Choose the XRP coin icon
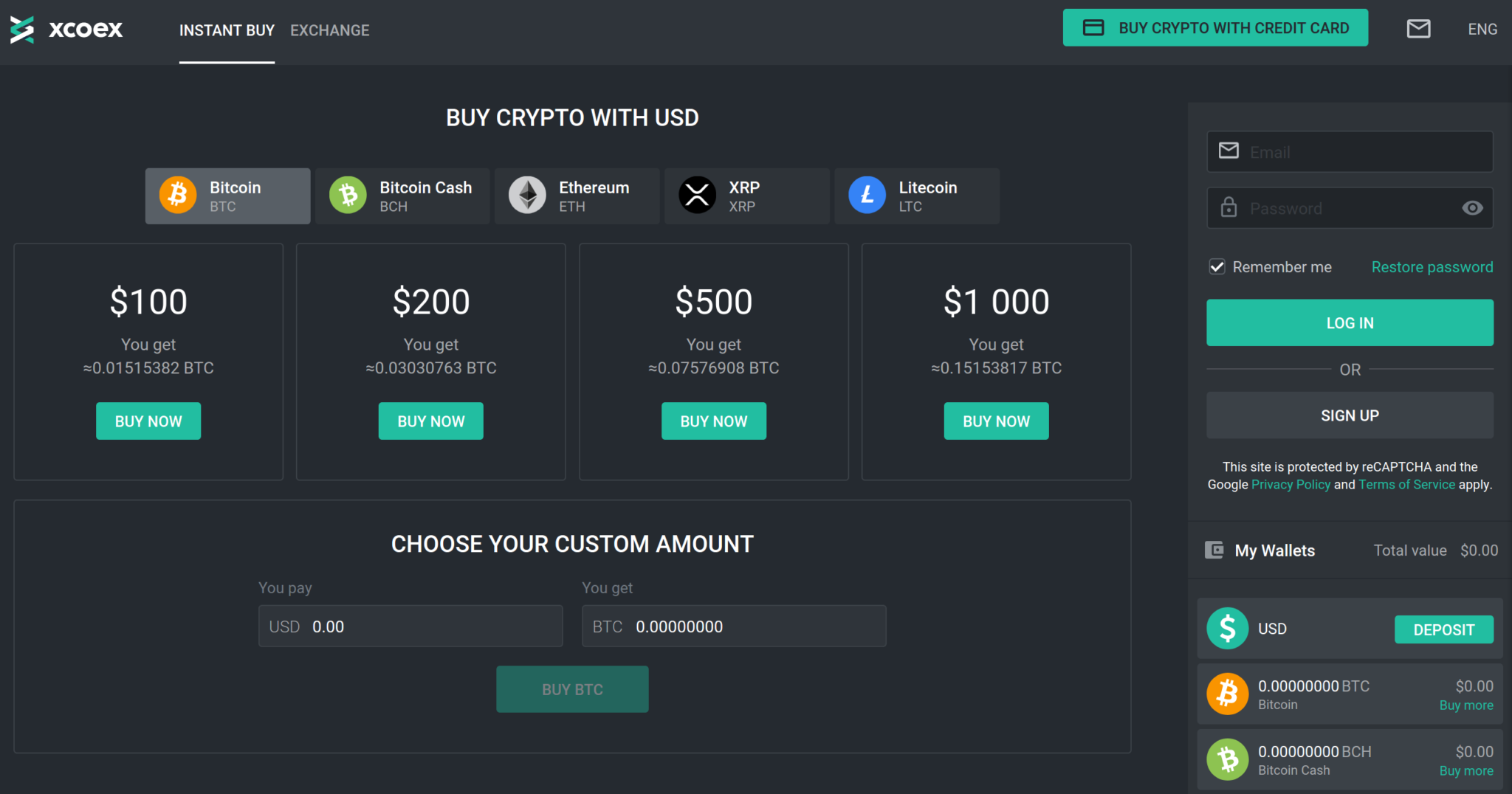 click(697, 196)
